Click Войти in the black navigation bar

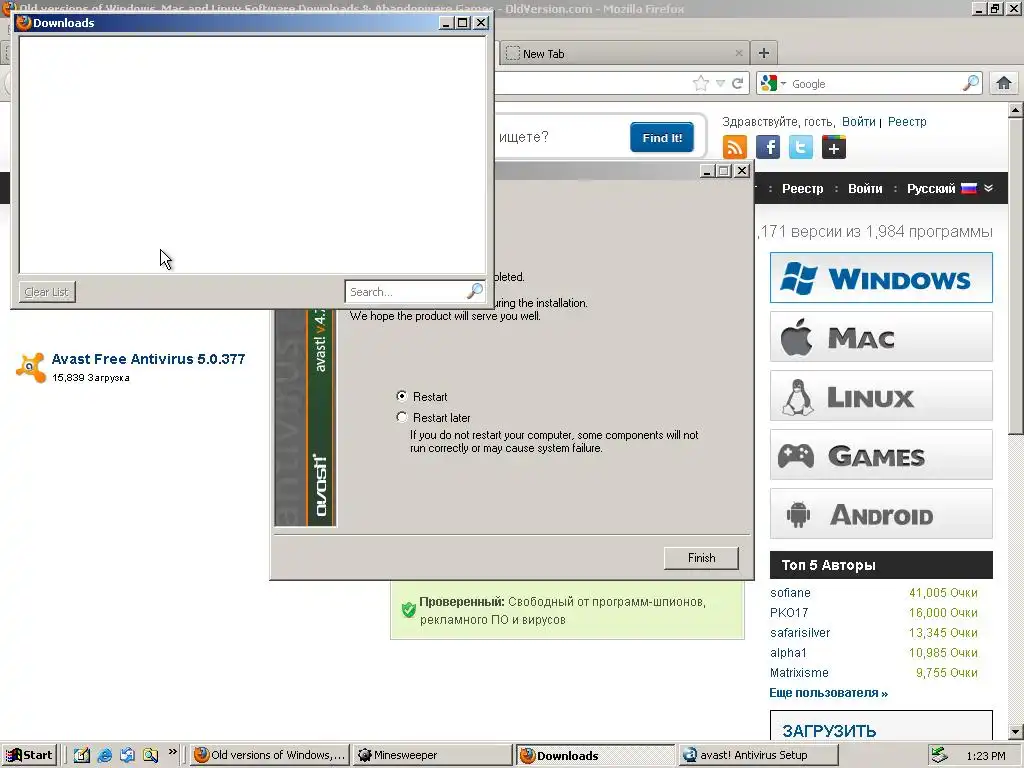(865, 189)
